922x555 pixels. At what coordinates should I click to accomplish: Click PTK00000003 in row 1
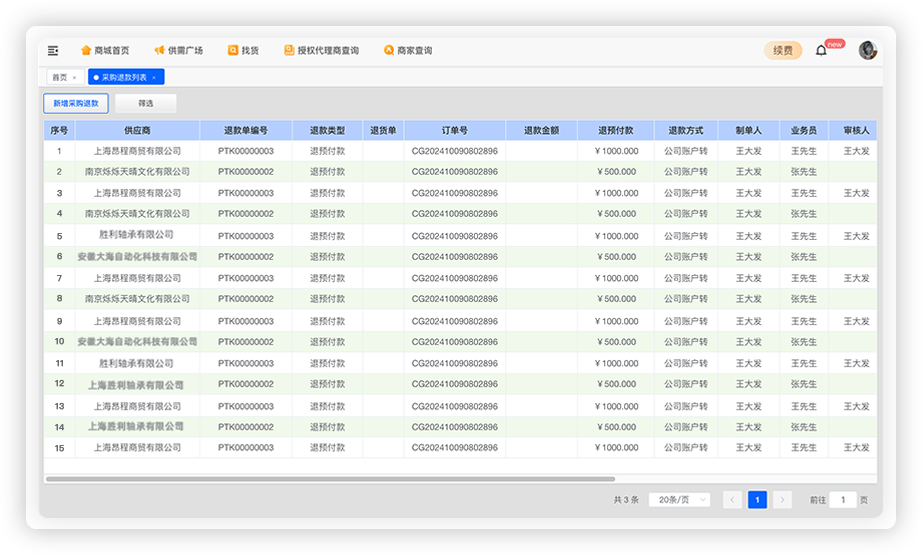pyautogui.click(x=246, y=151)
